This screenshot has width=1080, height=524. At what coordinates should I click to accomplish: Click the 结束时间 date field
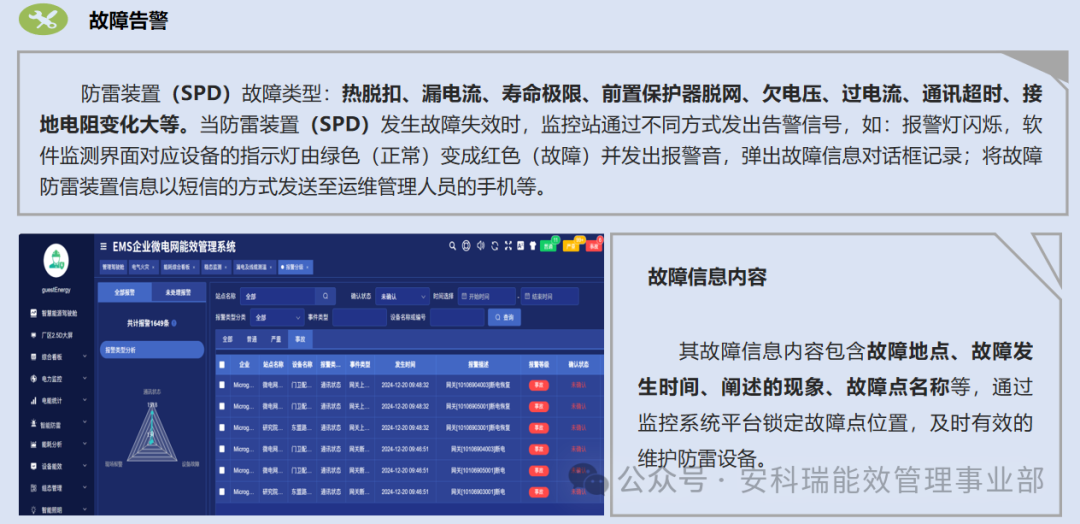pos(550,296)
